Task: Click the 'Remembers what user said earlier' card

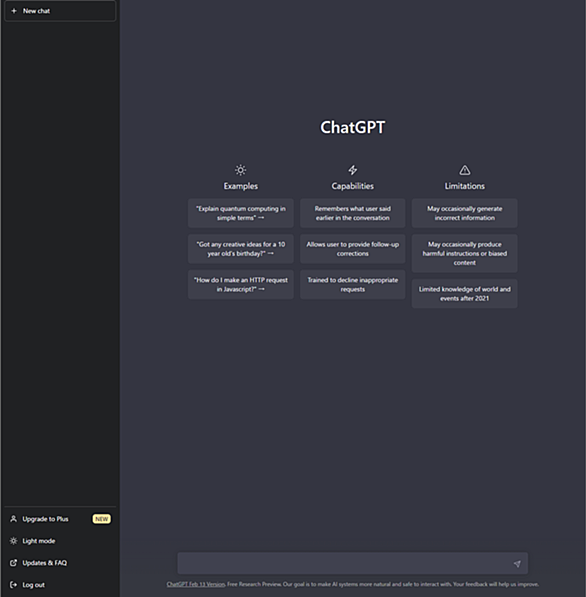Action: (353, 213)
